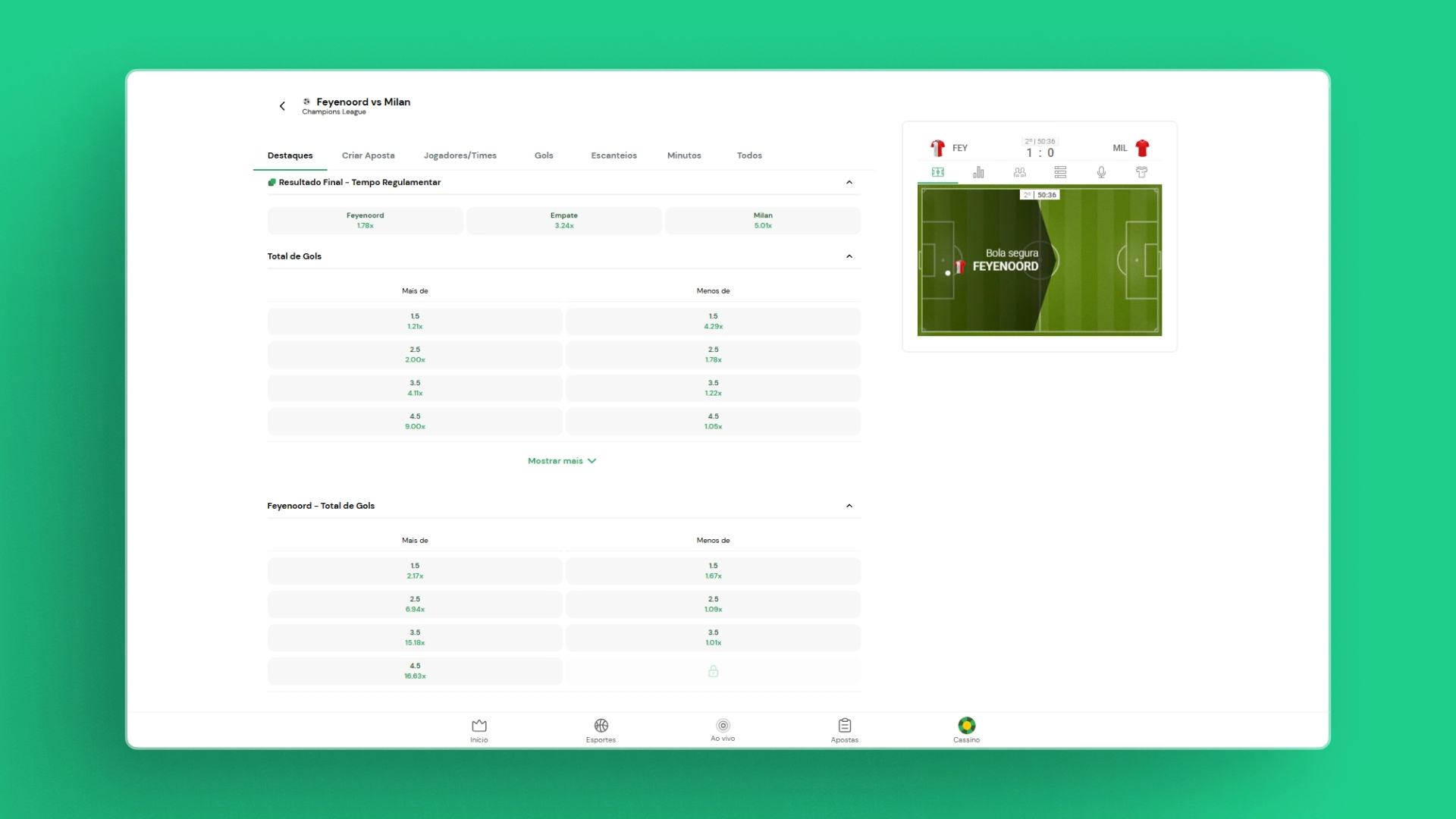This screenshot has height=819, width=1456.
Task: Switch to Jogadores/Times tab
Action: tap(460, 155)
